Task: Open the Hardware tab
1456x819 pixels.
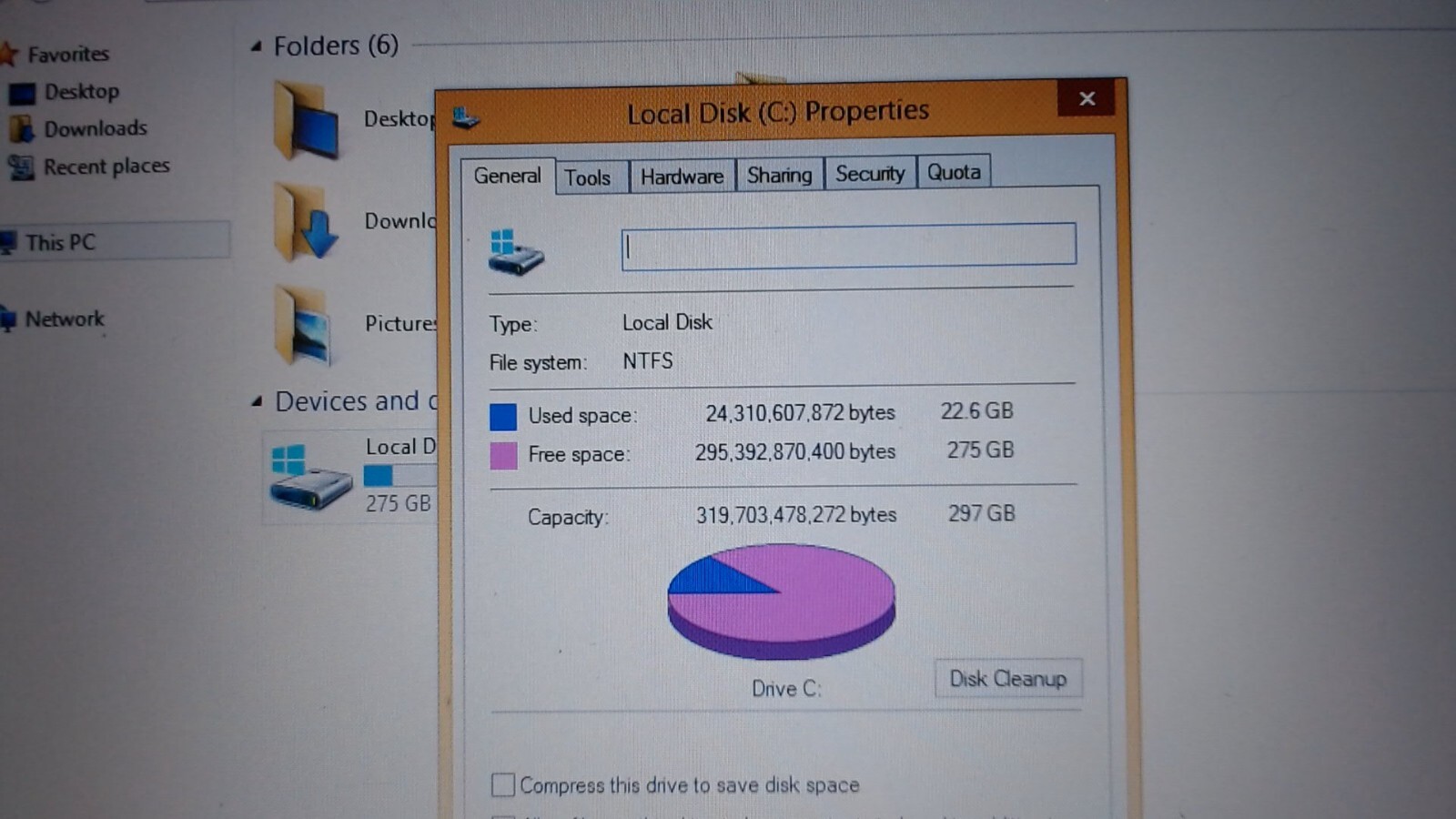Action: point(682,176)
